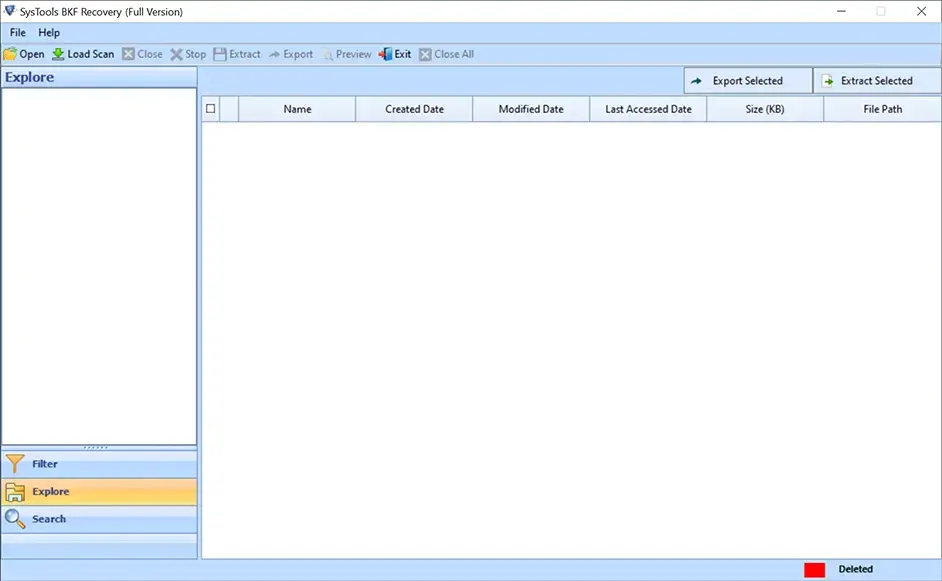
Task: Click the Exit toolbar label
Action: click(403, 54)
